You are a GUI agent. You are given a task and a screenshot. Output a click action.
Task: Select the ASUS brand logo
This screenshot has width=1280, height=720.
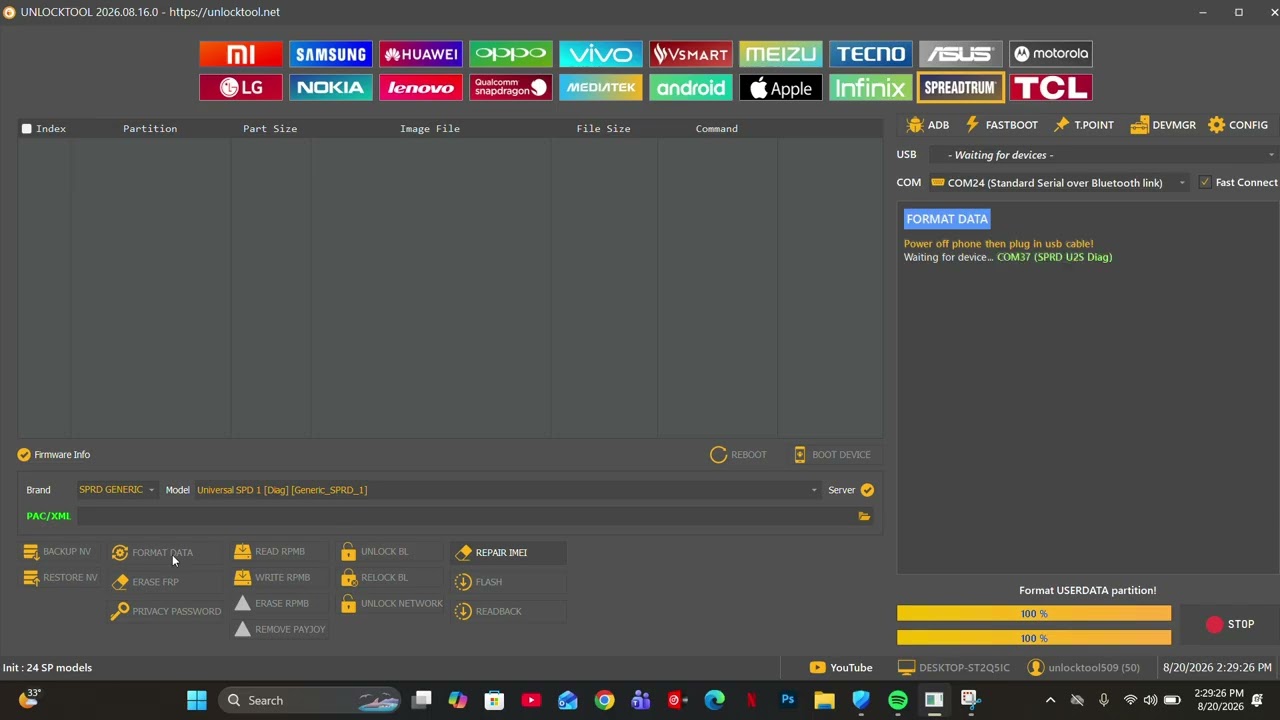(961, 54)
